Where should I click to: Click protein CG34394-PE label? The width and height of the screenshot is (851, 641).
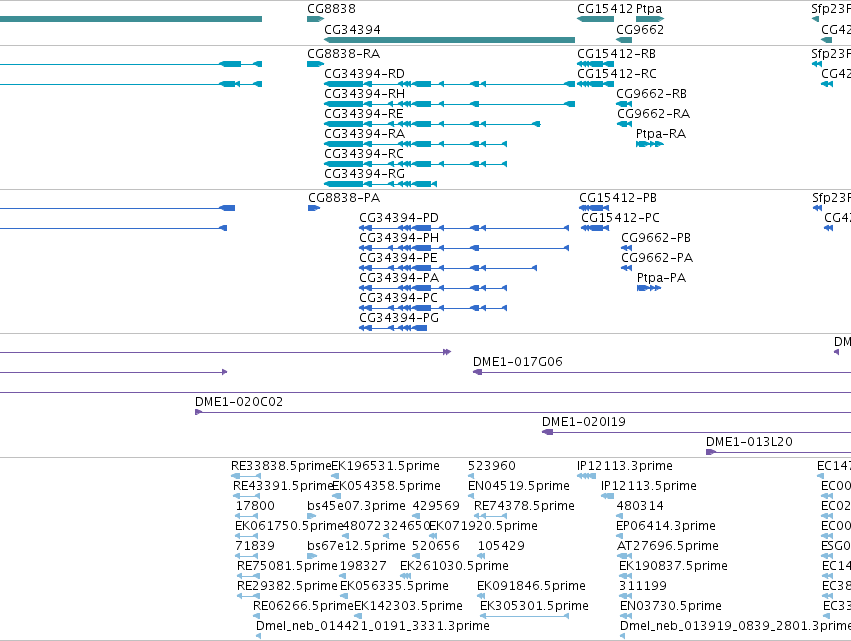pos(398,258)
